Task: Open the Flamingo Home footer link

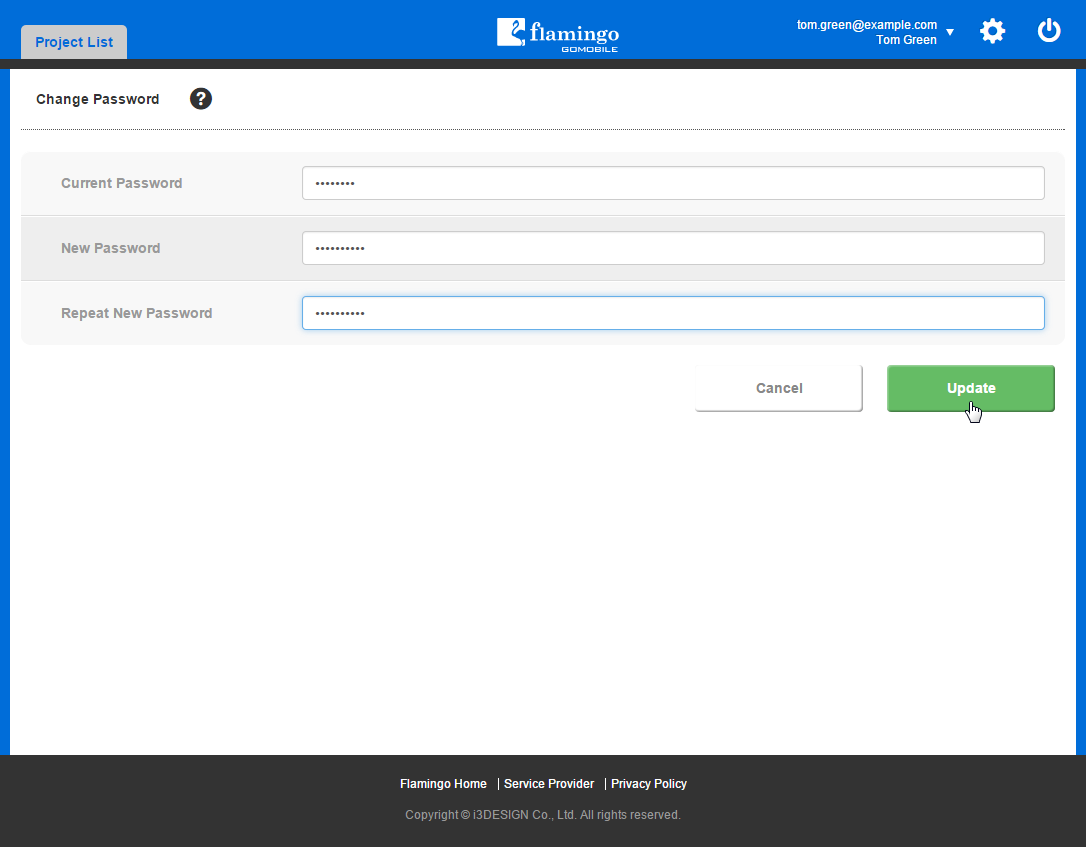Action: coord(443,784)
